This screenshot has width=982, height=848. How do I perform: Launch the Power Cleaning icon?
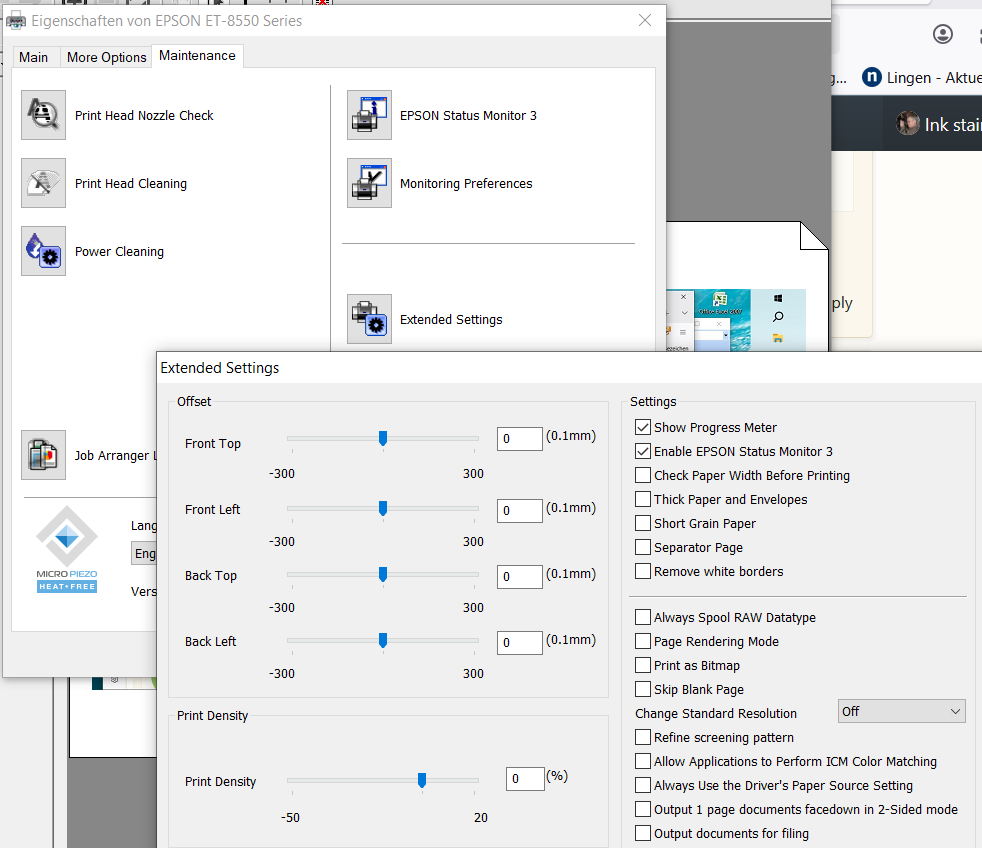(43, 251)
